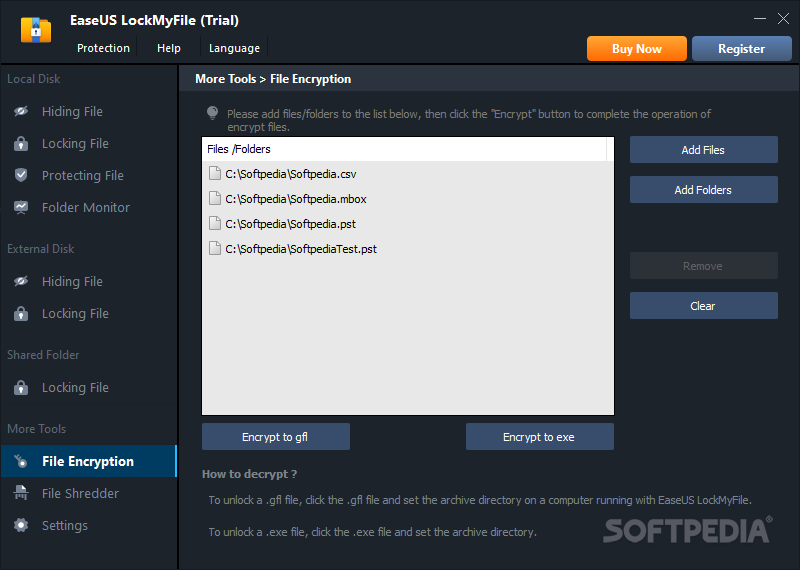Go to Local Disk Locking File
This screenshot has width=800, height=570.
coord(89,143)
